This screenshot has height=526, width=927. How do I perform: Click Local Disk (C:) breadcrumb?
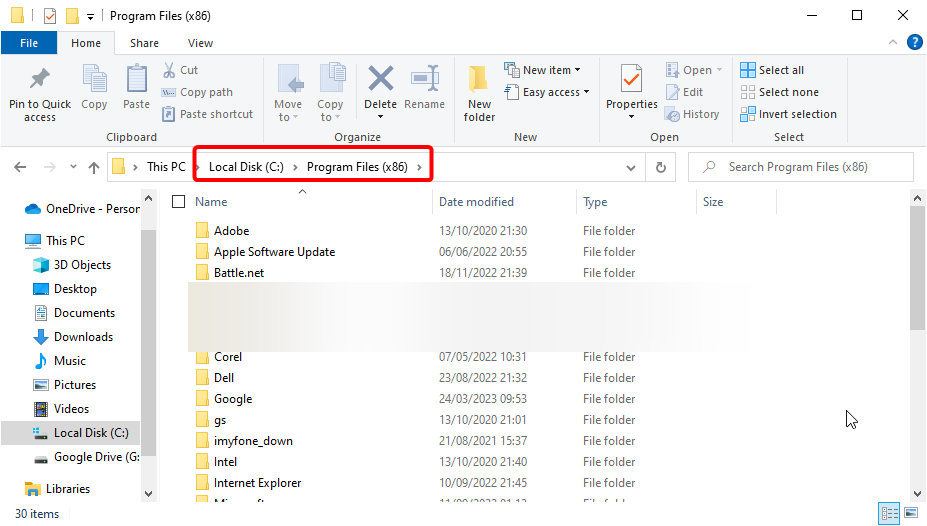[246, 167]
